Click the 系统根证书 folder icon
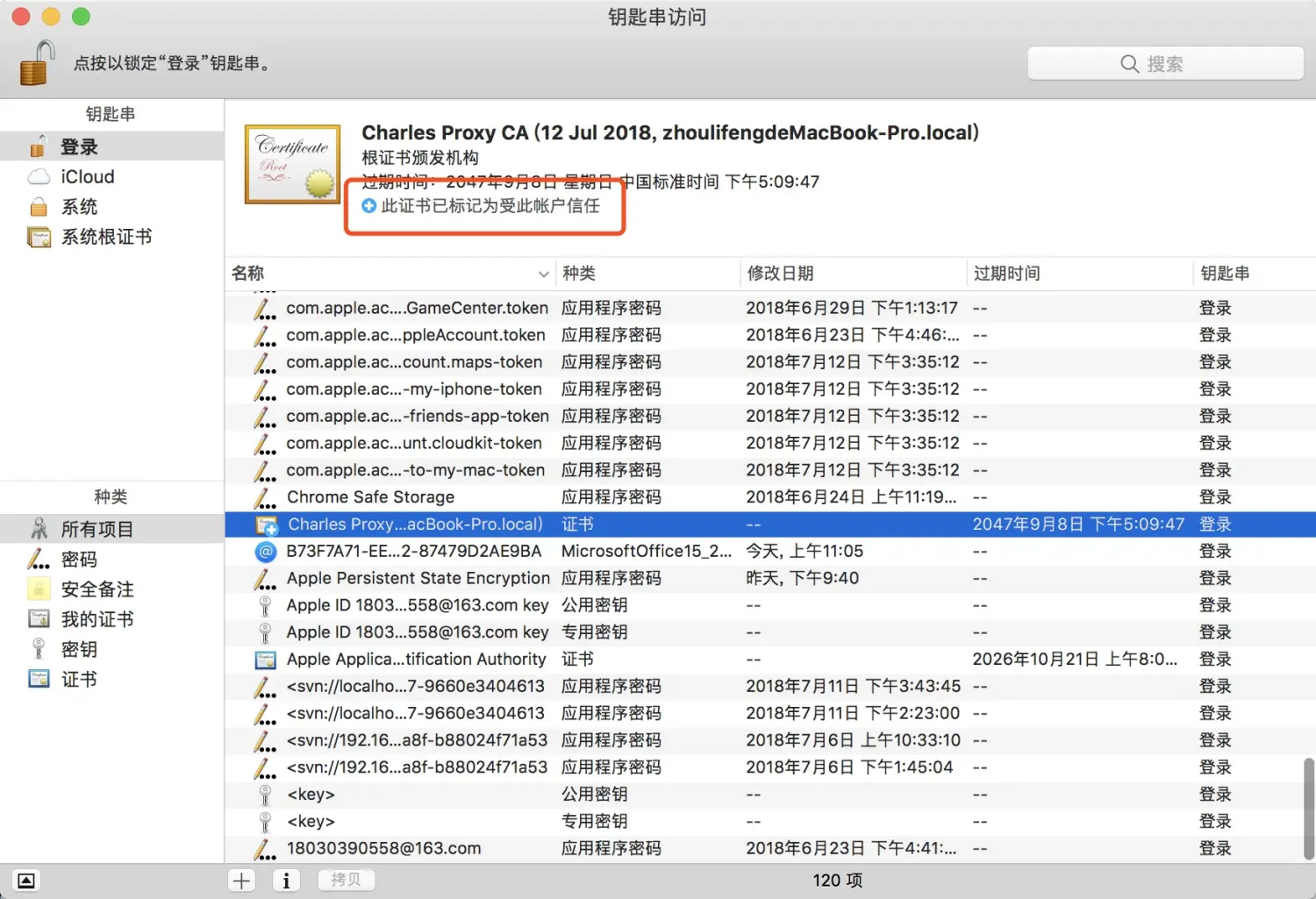 39,237
